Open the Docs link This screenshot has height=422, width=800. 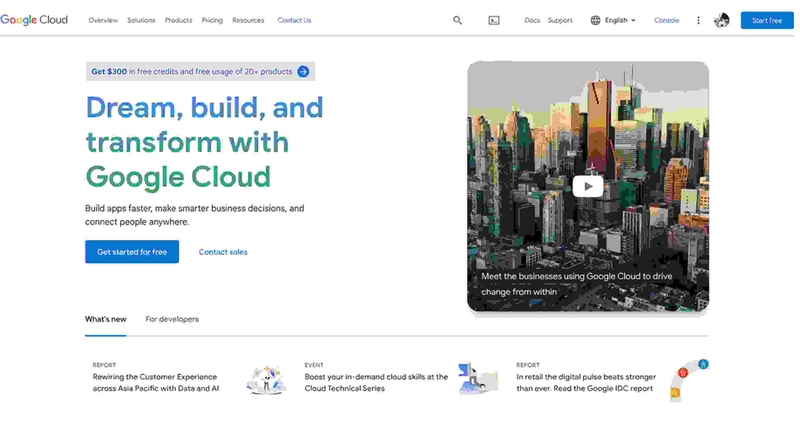coord(532,20)
